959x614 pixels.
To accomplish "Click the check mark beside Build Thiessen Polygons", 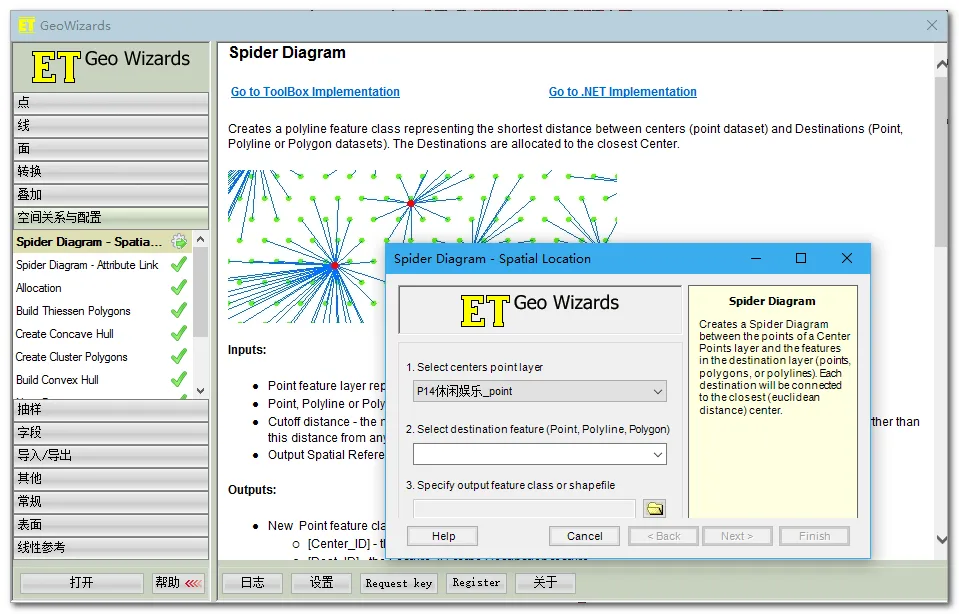I will coord(179,311).
